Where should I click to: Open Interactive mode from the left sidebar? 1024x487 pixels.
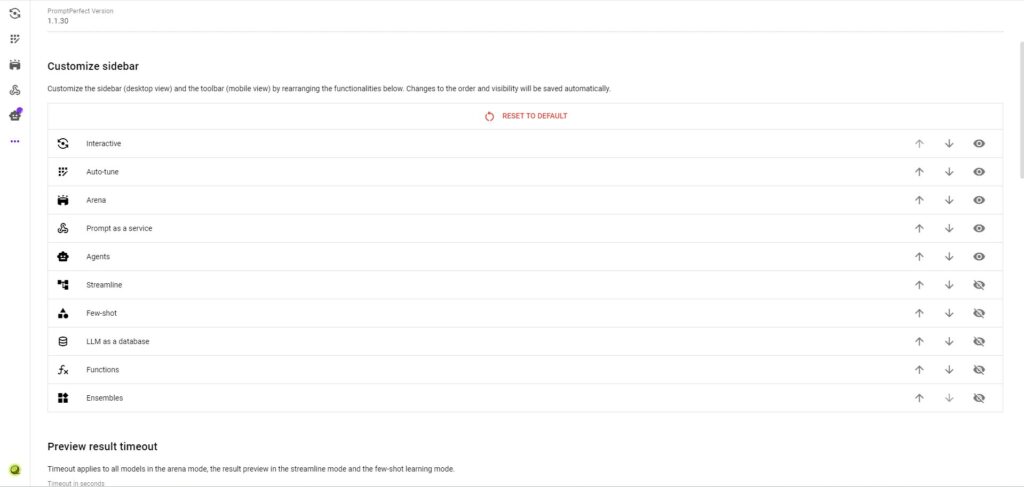pyautogui.click(x=14, y=13)
